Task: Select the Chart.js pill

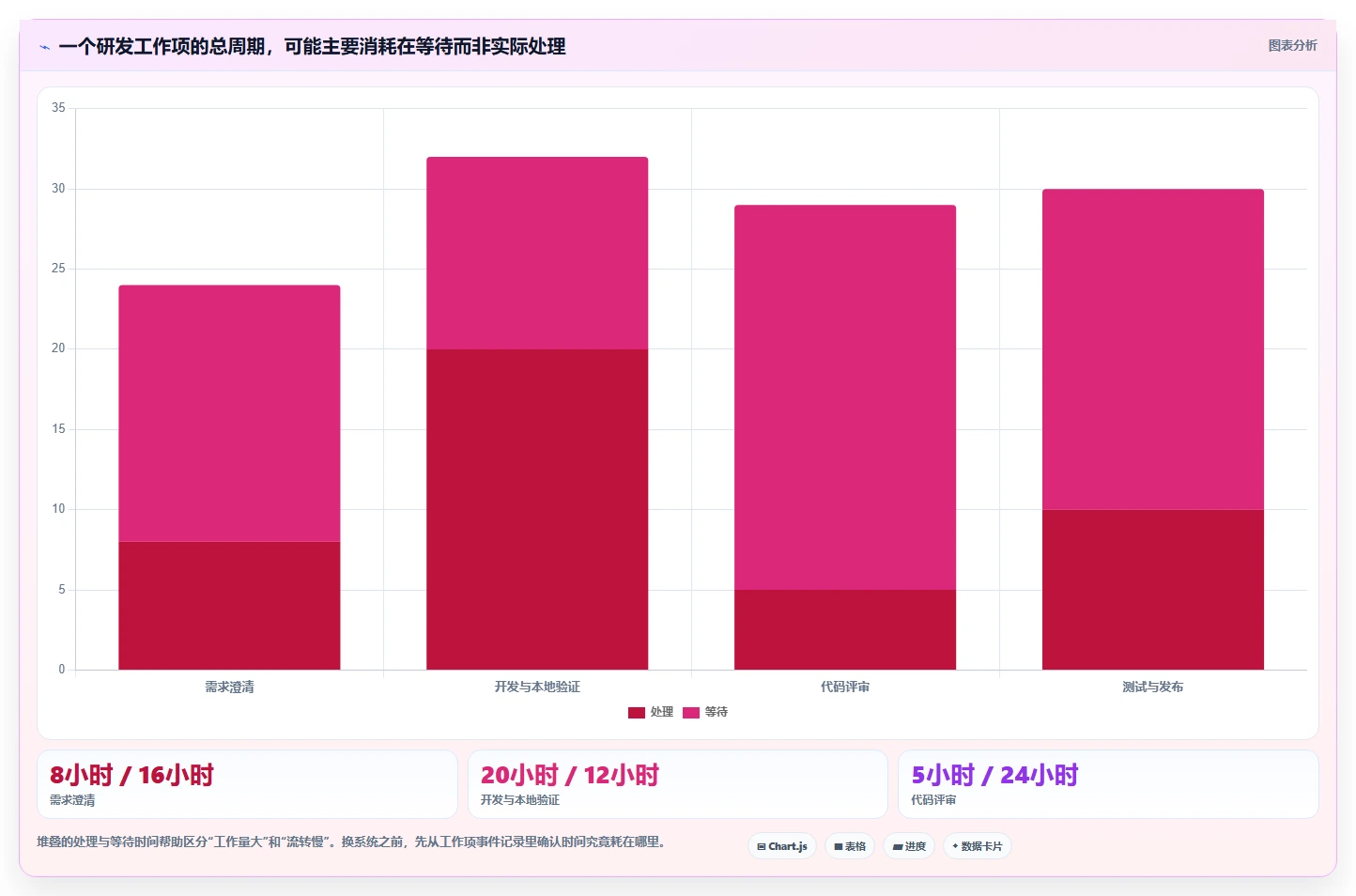Action: 782,846
